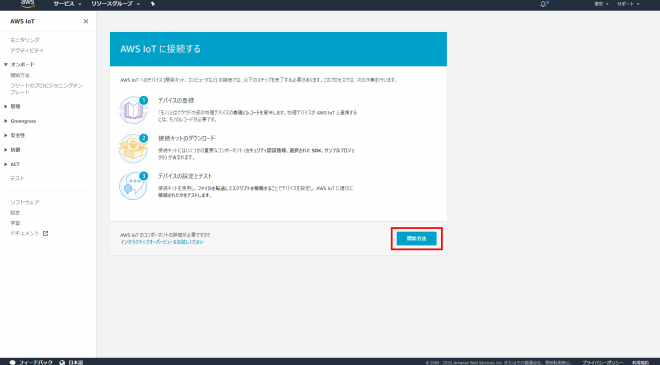Expand the ACT sidebar section

[12, 164]
